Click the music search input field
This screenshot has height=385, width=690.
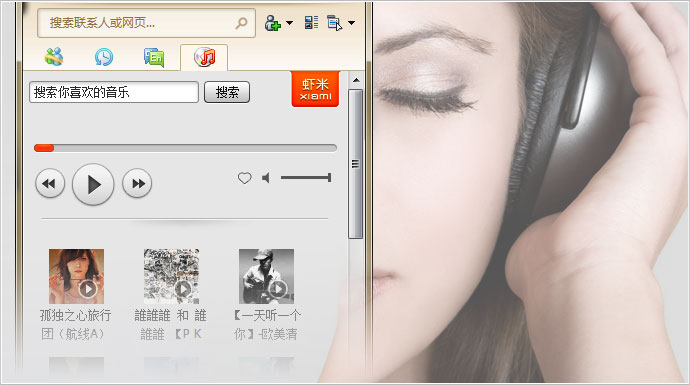click(x=114, y=92)
